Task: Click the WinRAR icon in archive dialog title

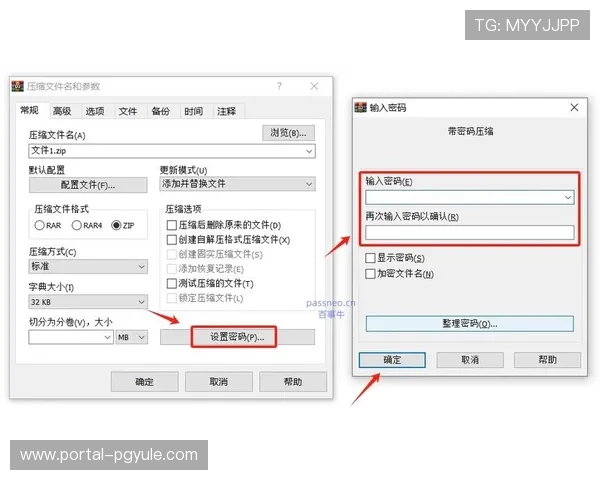Action: 18,86
